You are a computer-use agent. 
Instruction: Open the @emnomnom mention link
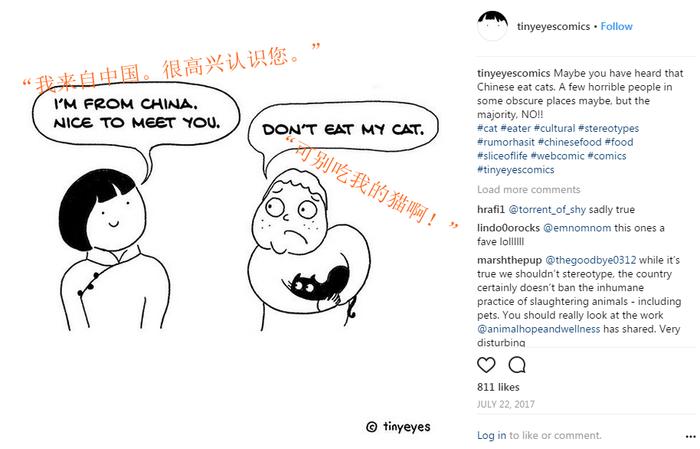tap(577, 228)
